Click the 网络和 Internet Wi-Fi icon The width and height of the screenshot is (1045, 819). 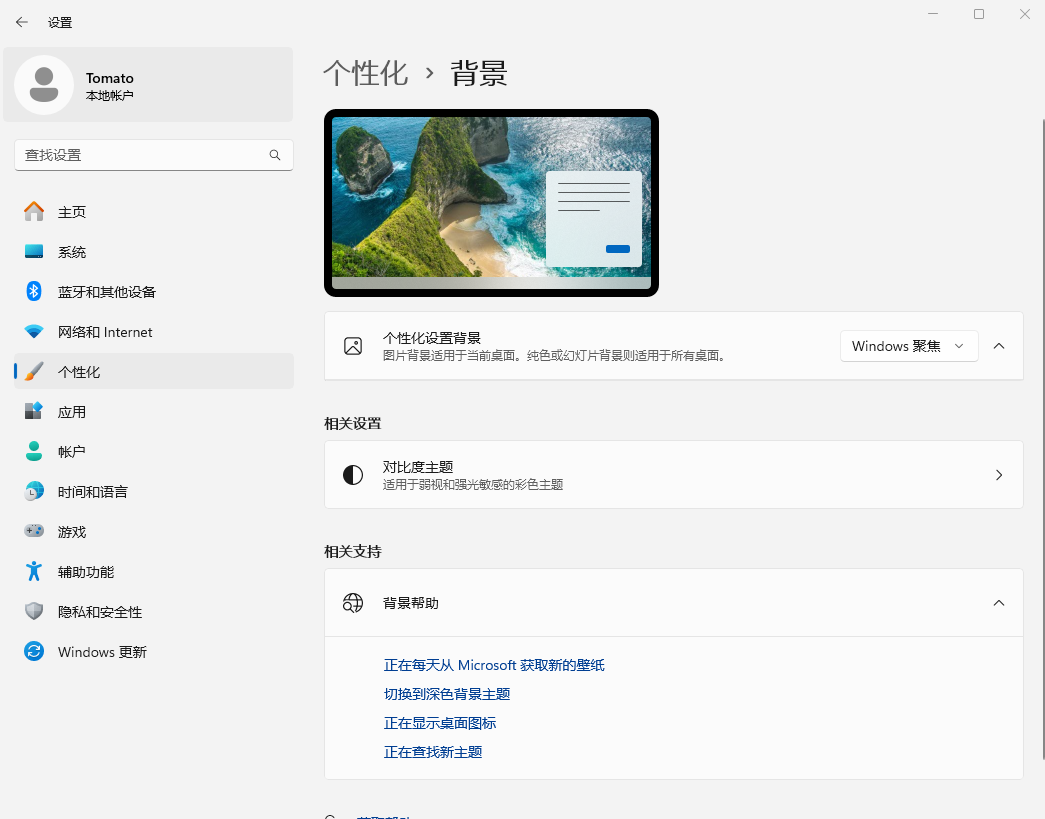[x=34, y=332]
